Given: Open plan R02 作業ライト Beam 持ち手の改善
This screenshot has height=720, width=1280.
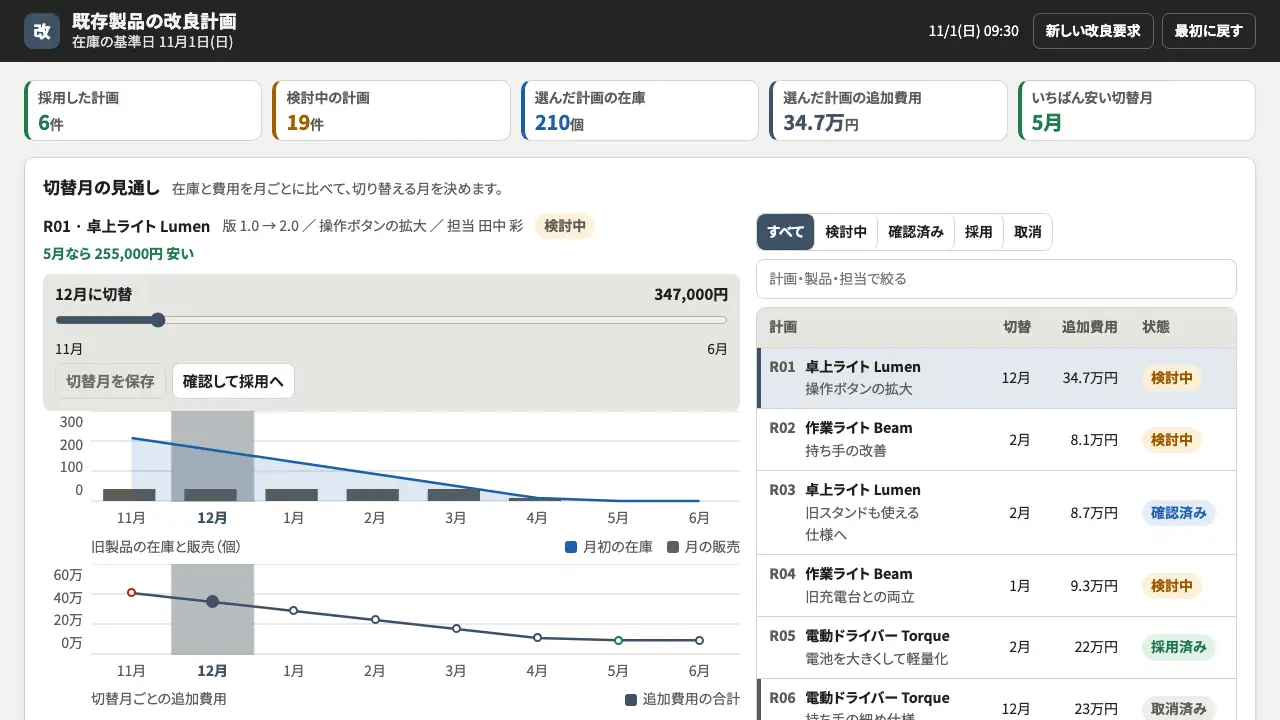Looking at the screenshot, I should [x=996, y=440].
